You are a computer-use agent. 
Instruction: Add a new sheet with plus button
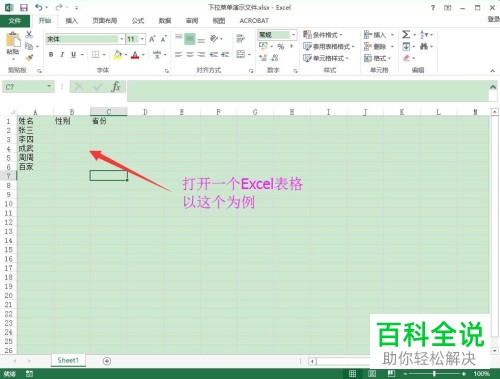coord(107,361)
